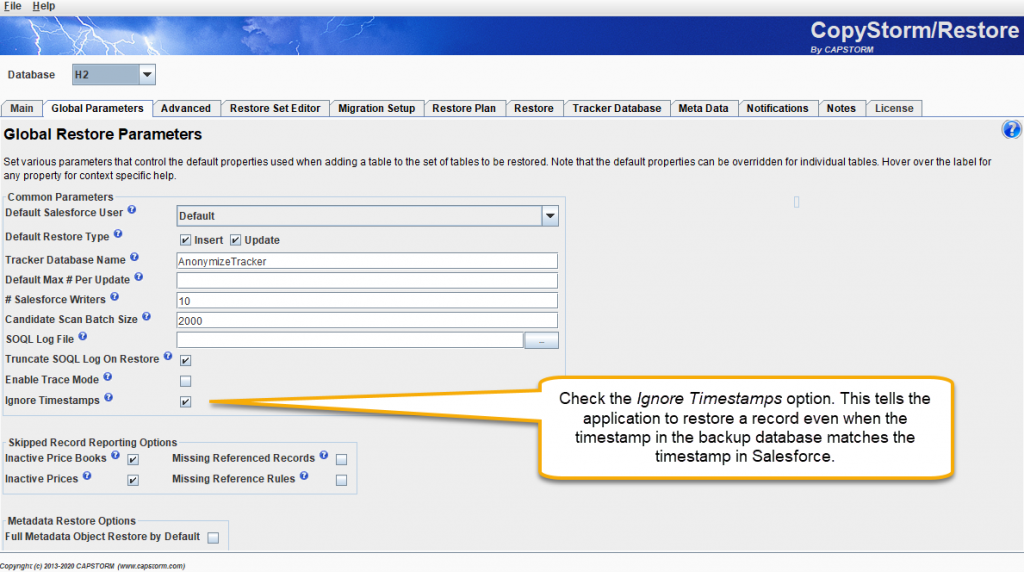The width and height of the screenshot is (1024, 572).
Task: Click help icon next to Inactive Prices
Action: [87, 476]
